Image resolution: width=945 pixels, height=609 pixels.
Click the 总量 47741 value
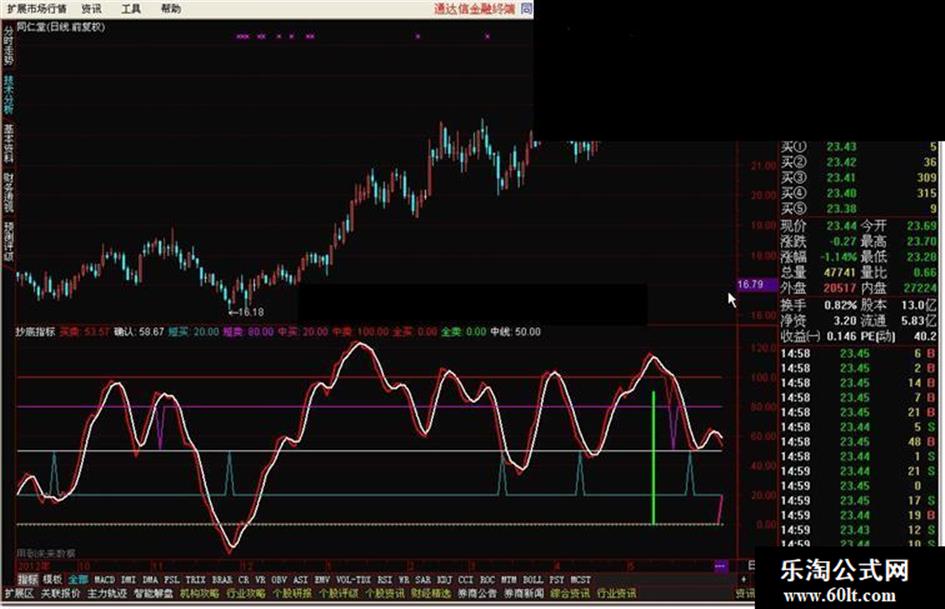[840, 273]
